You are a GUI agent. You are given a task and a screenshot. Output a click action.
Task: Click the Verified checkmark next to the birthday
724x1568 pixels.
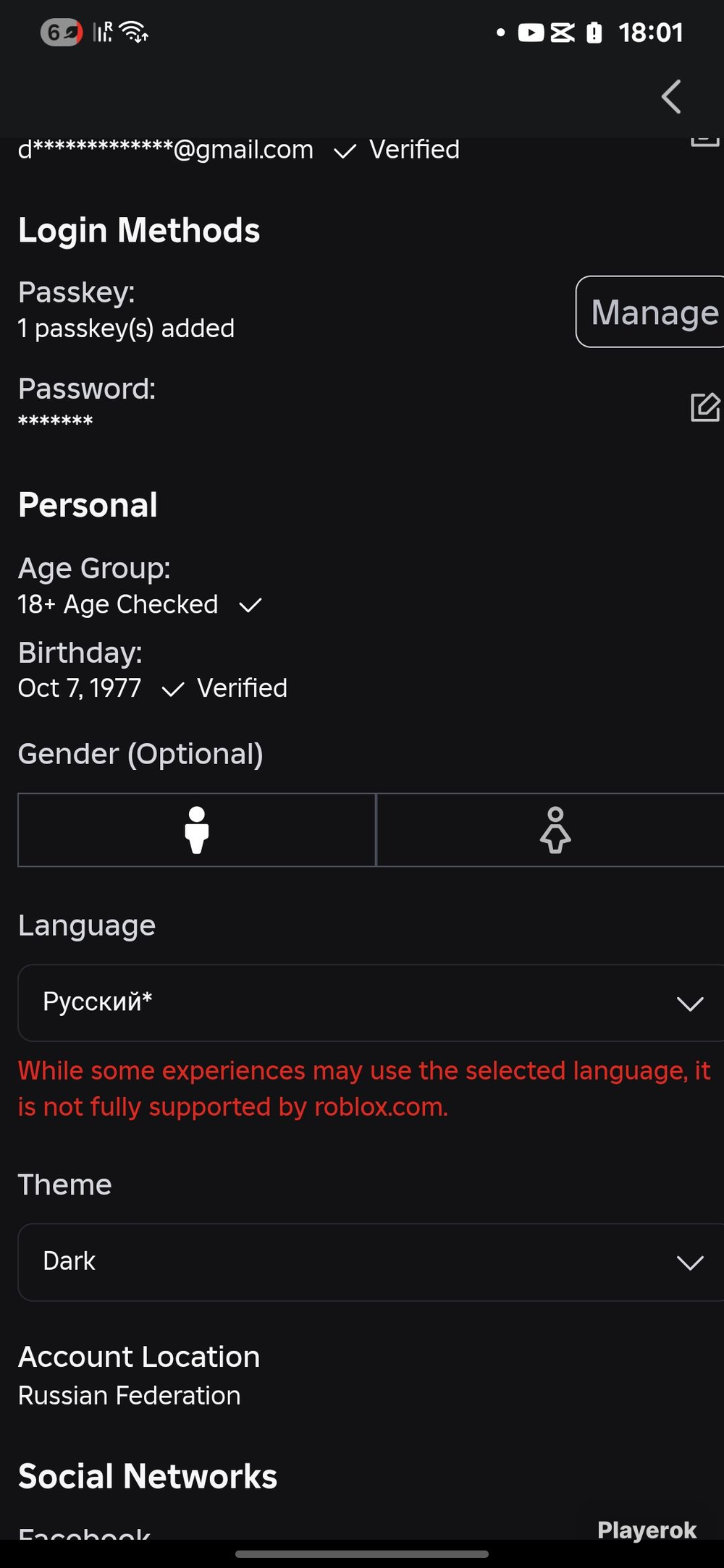click(x=173, y=689)
